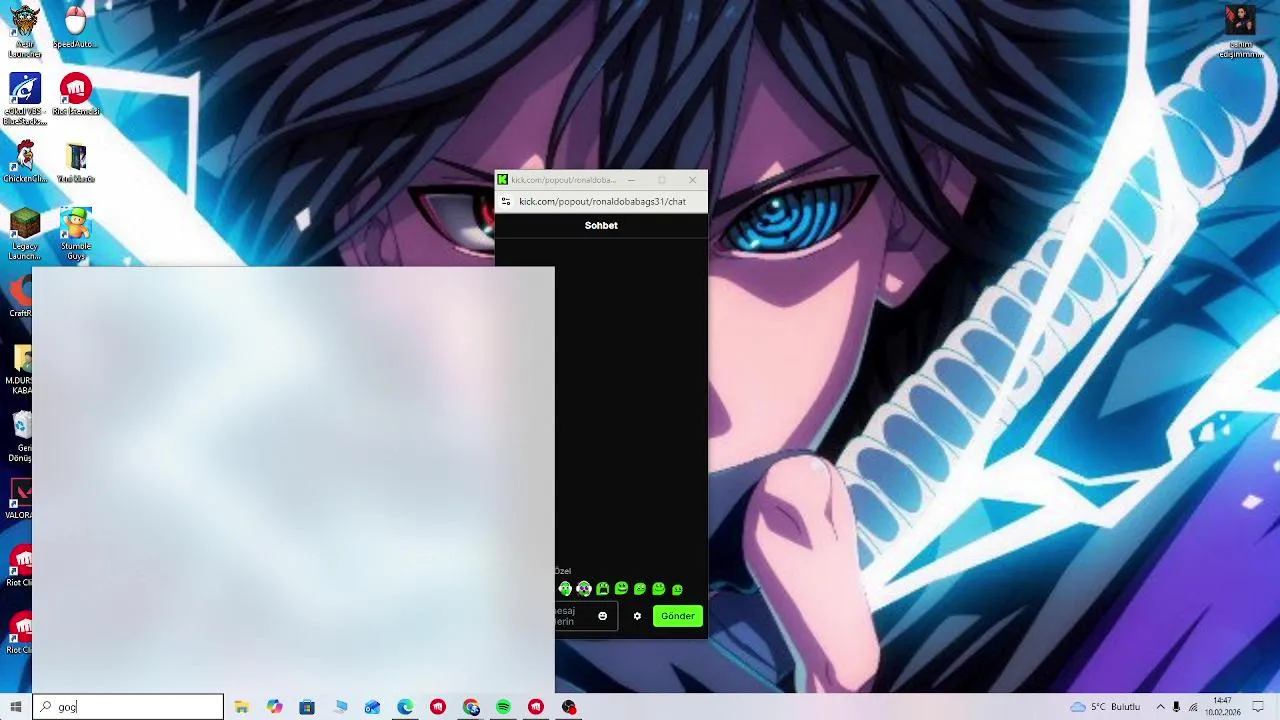Select VALORANT desktop shortcut
The image size is (1280, 720).
click(x=19, y=499)
